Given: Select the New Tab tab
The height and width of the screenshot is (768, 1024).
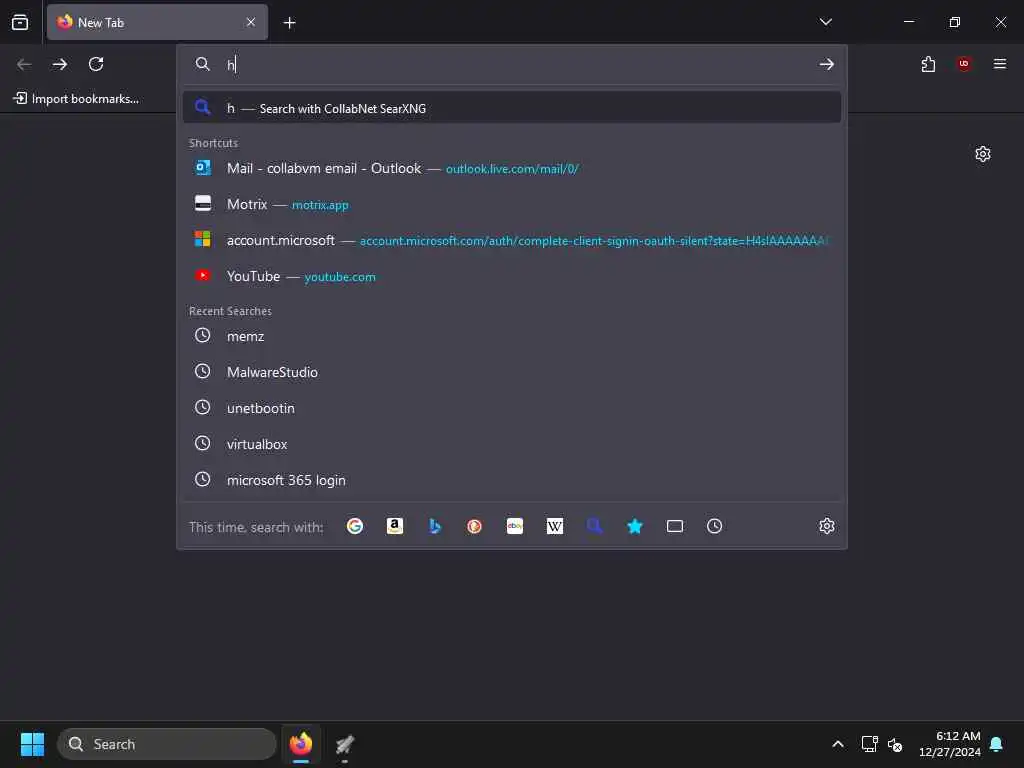Looking at the screenshot, I should tap(157, 22).
